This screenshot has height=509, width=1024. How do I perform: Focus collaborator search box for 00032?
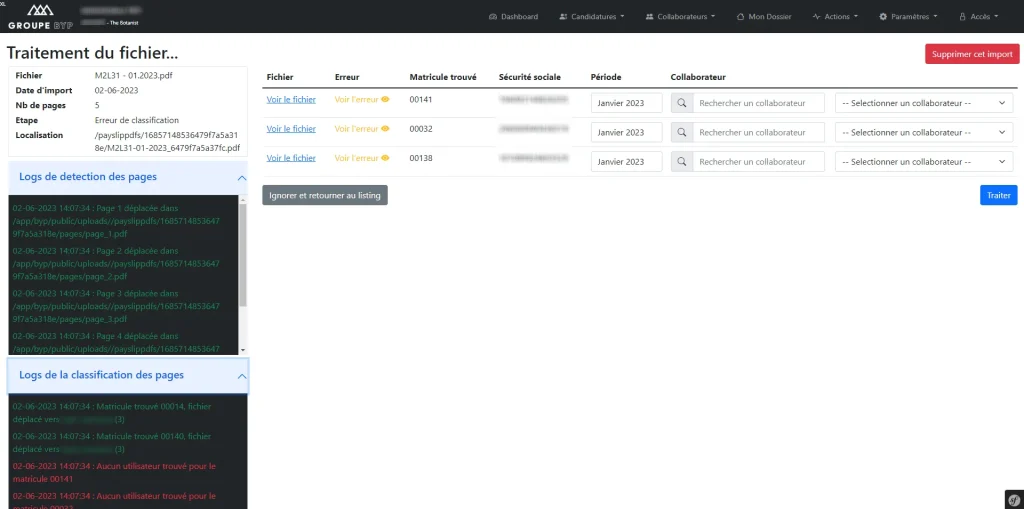[x=759, y=133]
